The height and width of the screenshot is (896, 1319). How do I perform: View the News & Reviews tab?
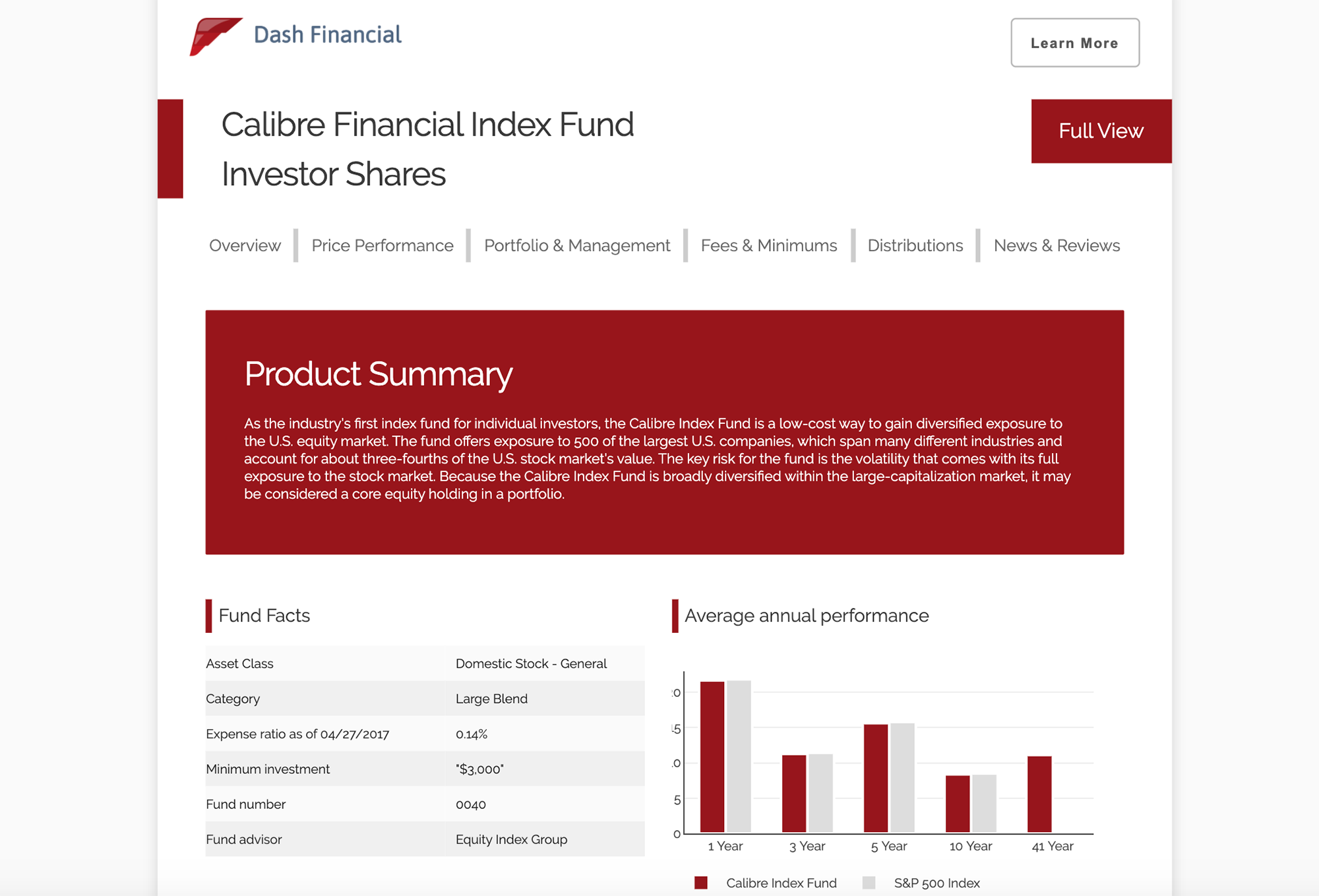tap(1057, 246)
